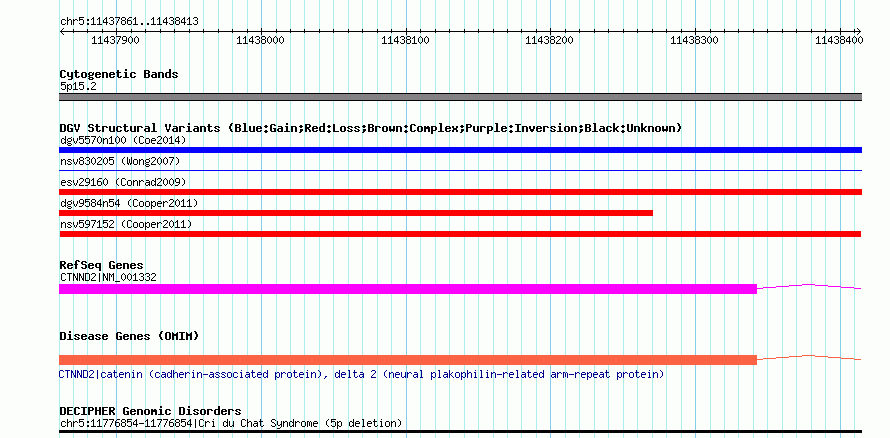Select the esv29160 (Conrad2009) label
890x438 pixels.
pyautogui.click(x=123, y=182)
